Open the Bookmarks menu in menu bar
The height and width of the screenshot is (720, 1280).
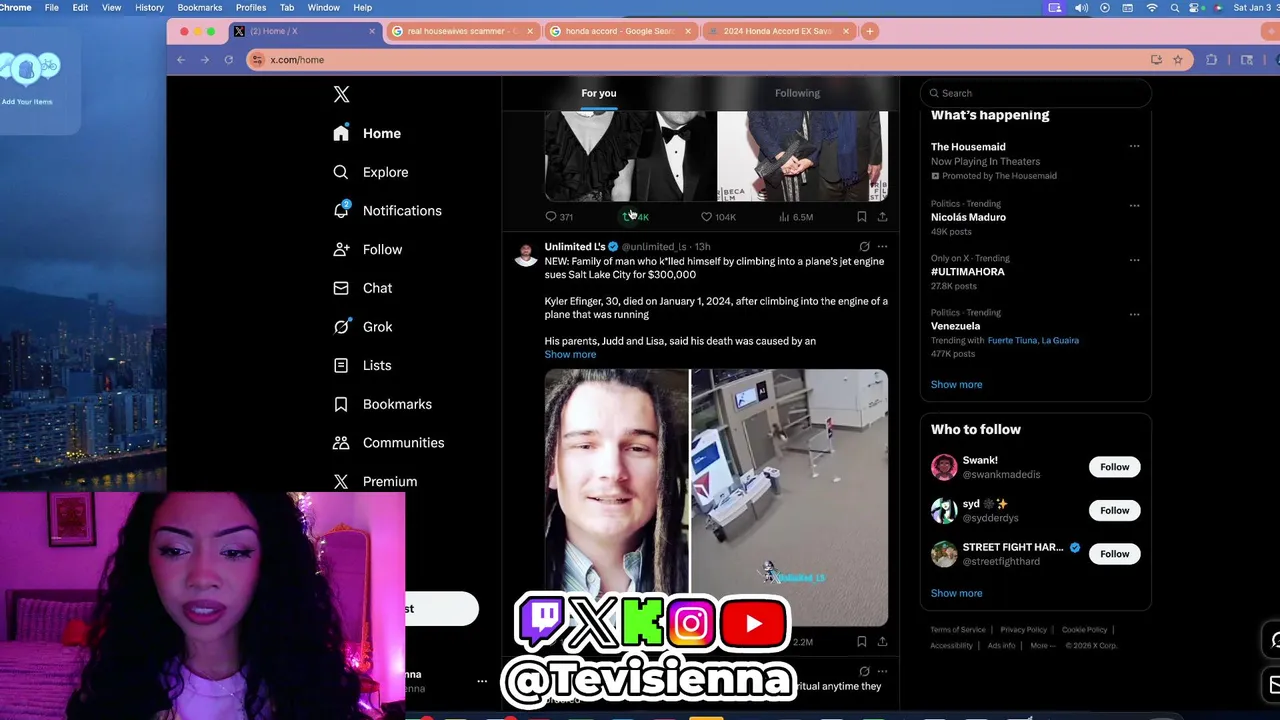pyautogui.click(x=200, y=7)
